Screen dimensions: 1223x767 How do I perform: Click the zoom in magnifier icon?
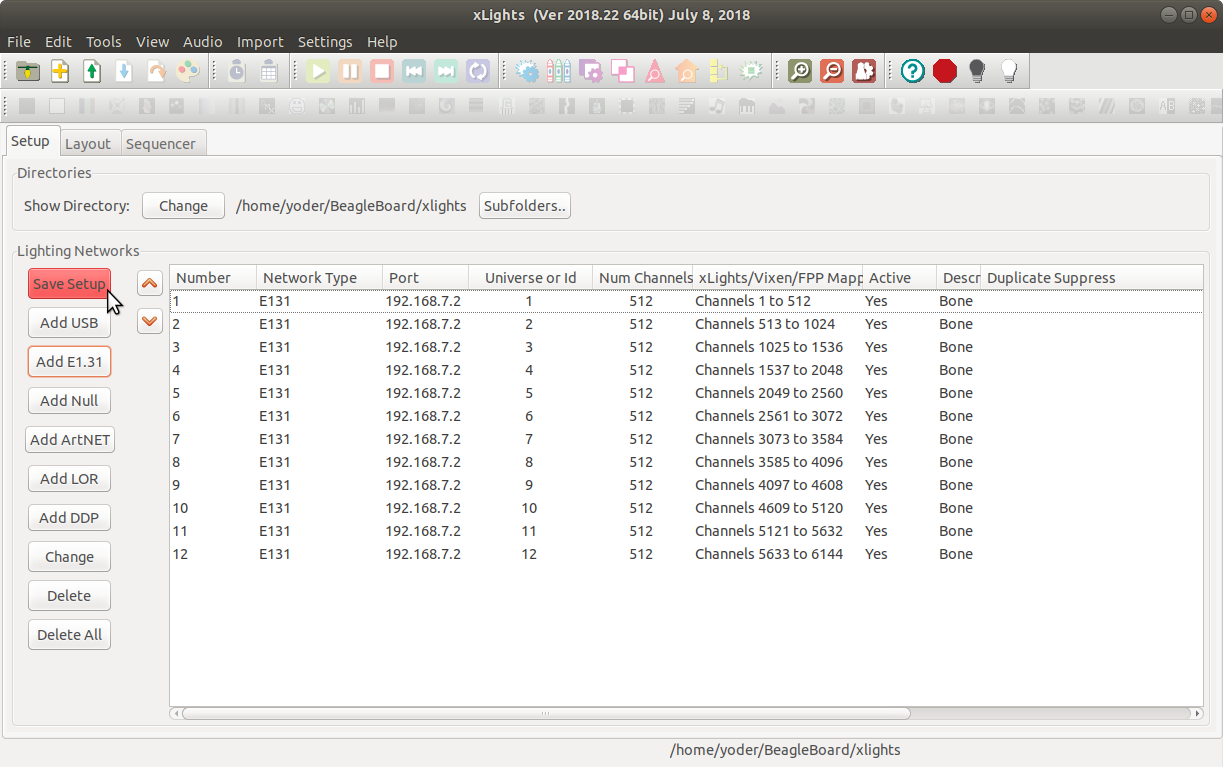pos(799,71)
